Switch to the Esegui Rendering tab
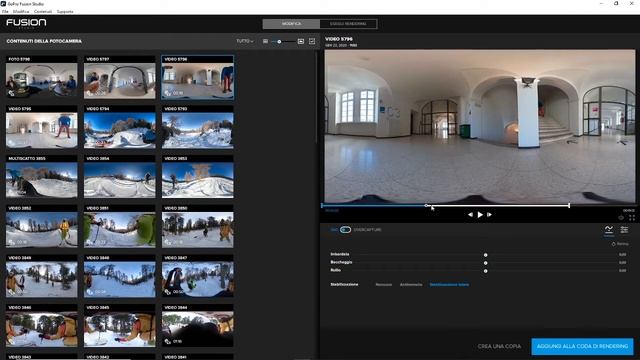640x360 pixels. [348, 24]
